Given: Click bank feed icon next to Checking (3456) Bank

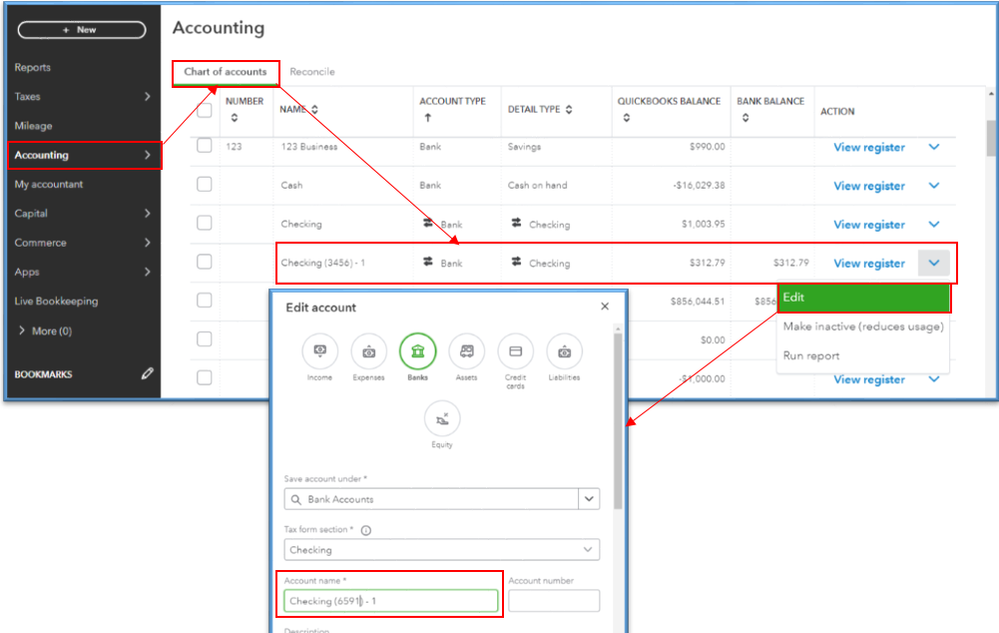Looking at the screenshot, I should [x=428, y=262].
